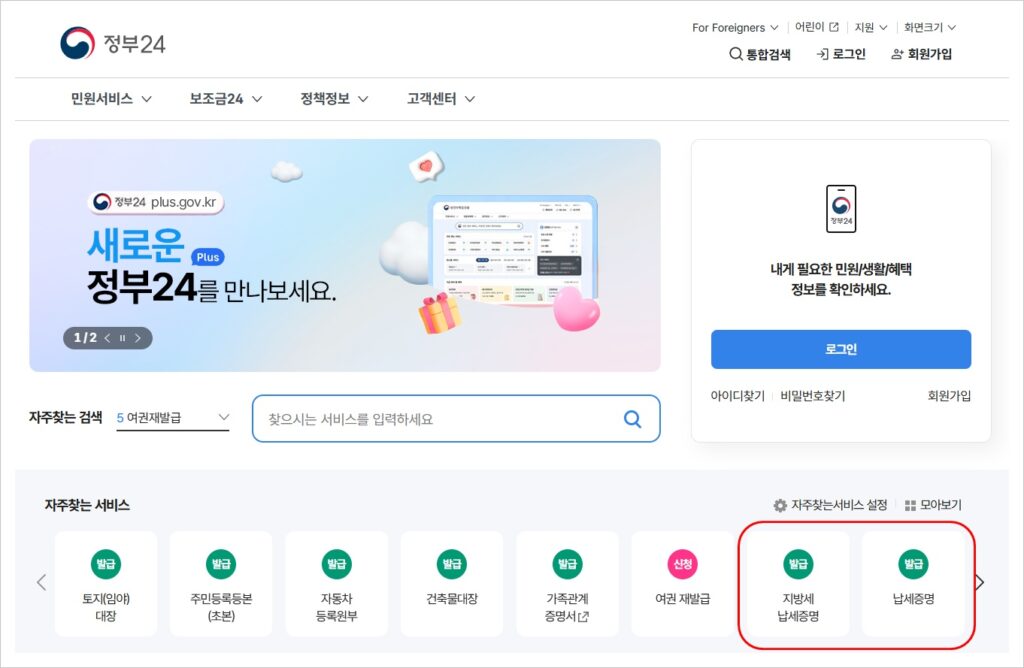This screenshot has height=668, width=1024.
Task: Click the 정부24 phone icon in login panel
Action: 841,209
